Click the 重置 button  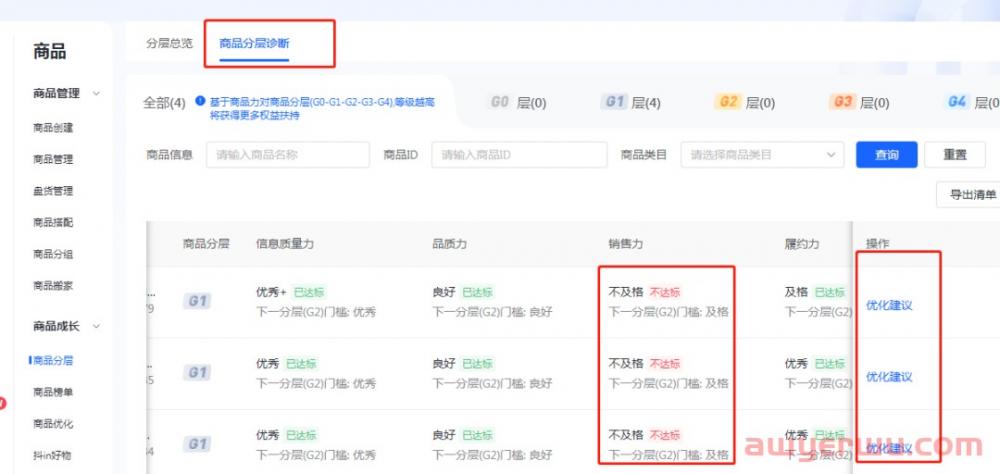(955, 155)
